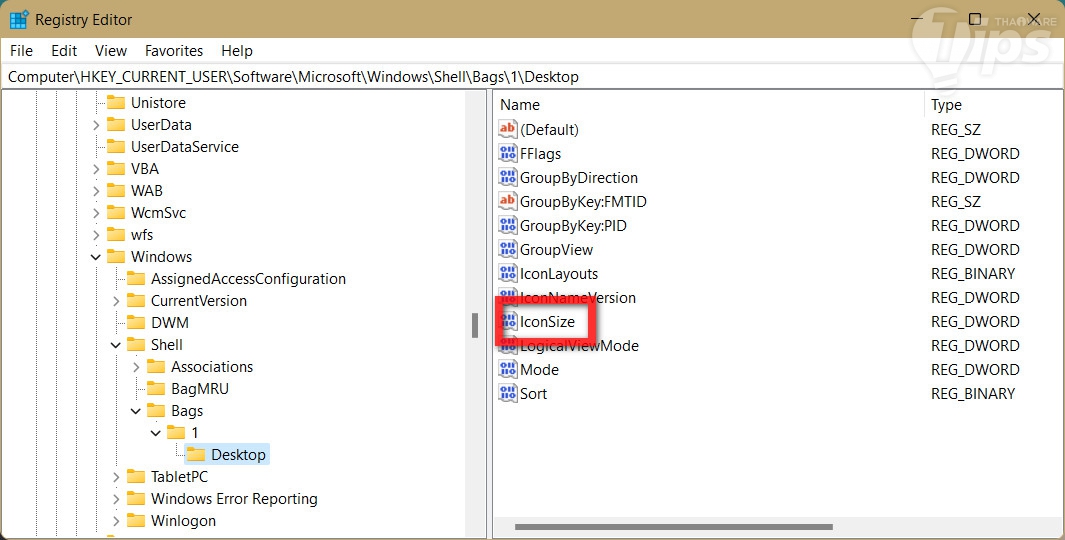Click the UserDataService folder icon

pyautogui.click(x=116, y=147)
